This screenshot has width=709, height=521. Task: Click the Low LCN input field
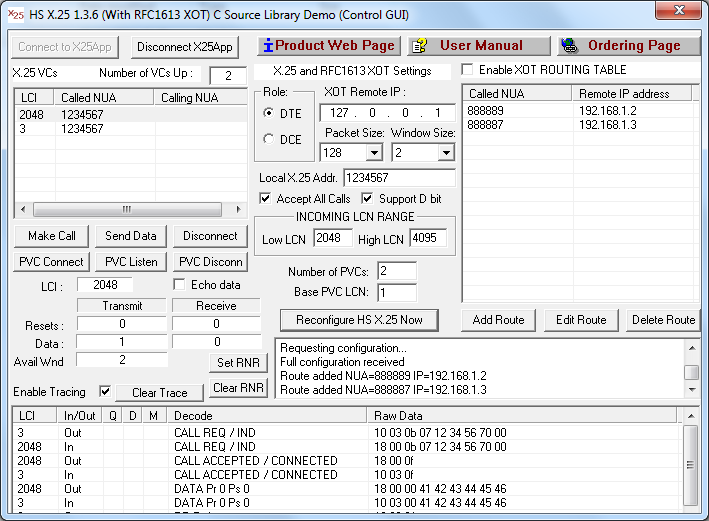coord(333,238)
